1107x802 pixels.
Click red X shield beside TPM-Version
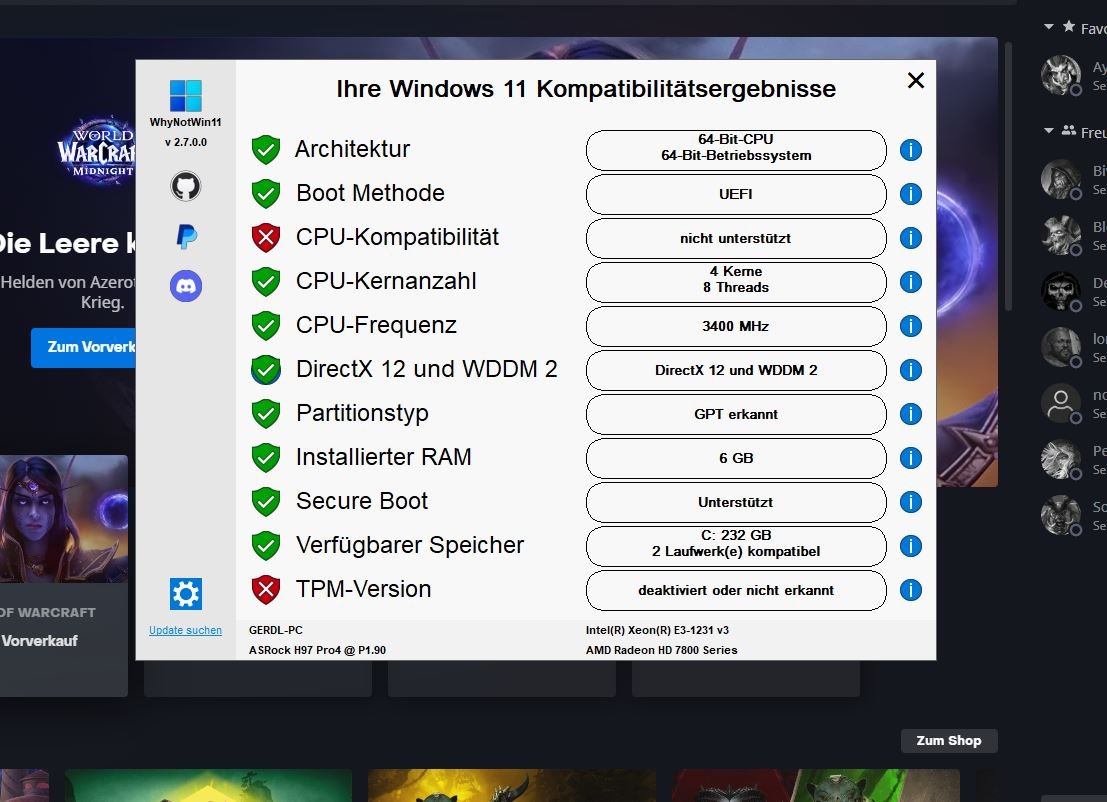click(x=266, y=589)
